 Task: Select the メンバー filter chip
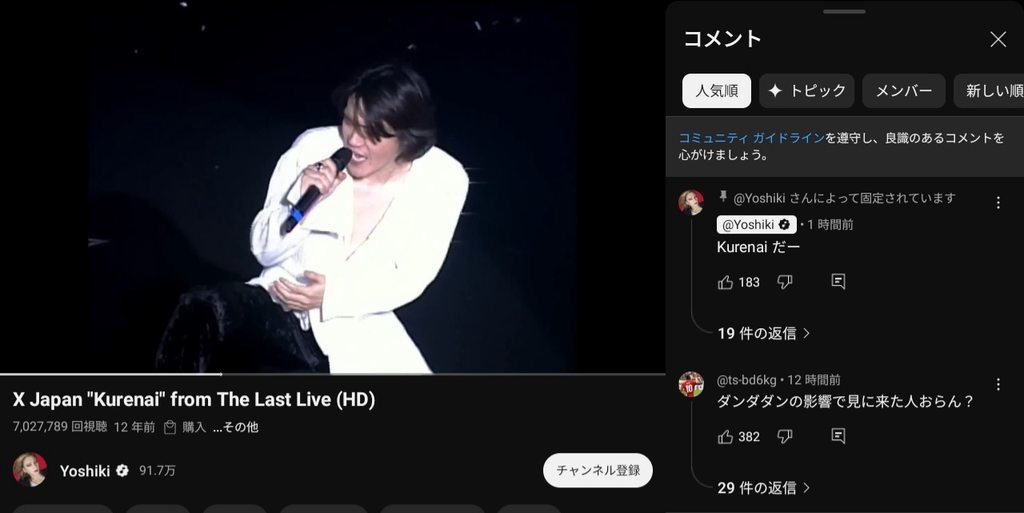click(904, 91)
